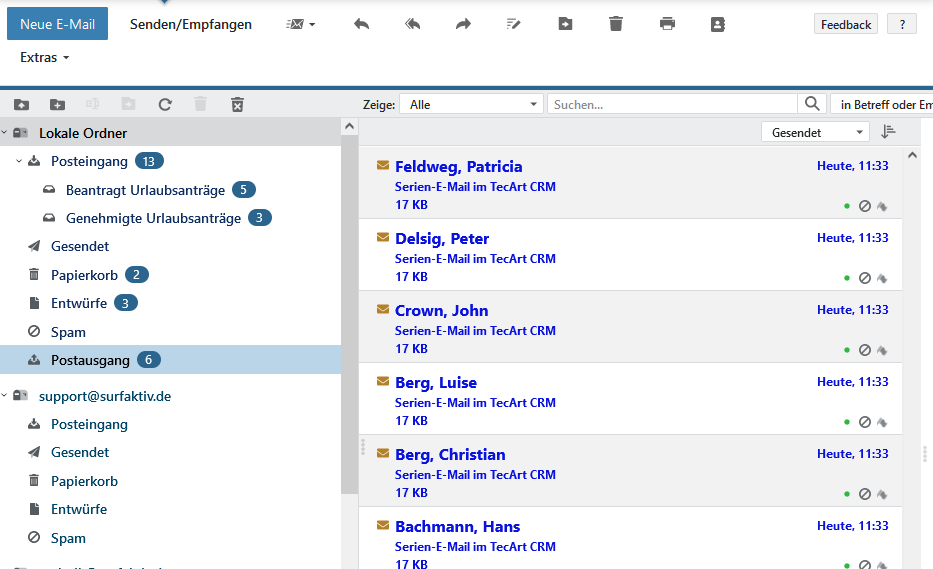This screenshot has height=569, width=933.
Task: Click the sort direction icon next to Gesendet
Action: point(888,132)
